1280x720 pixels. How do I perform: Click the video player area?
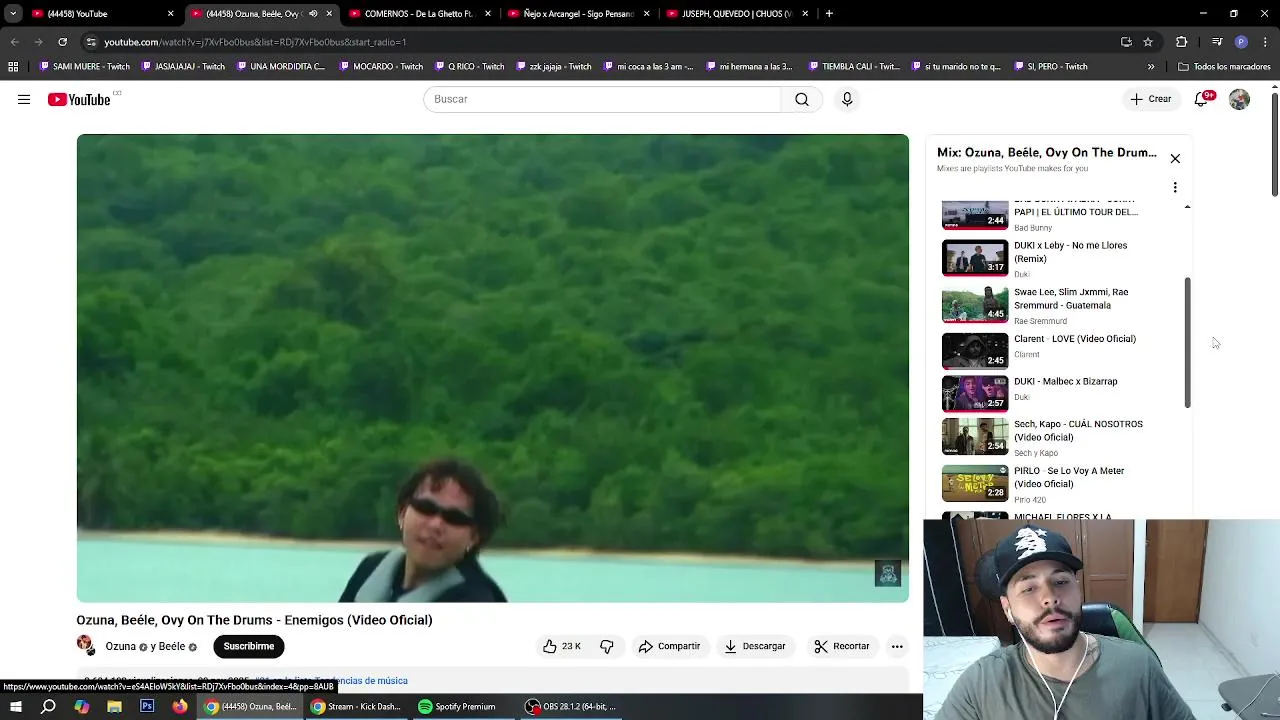(x=493, y=368)
